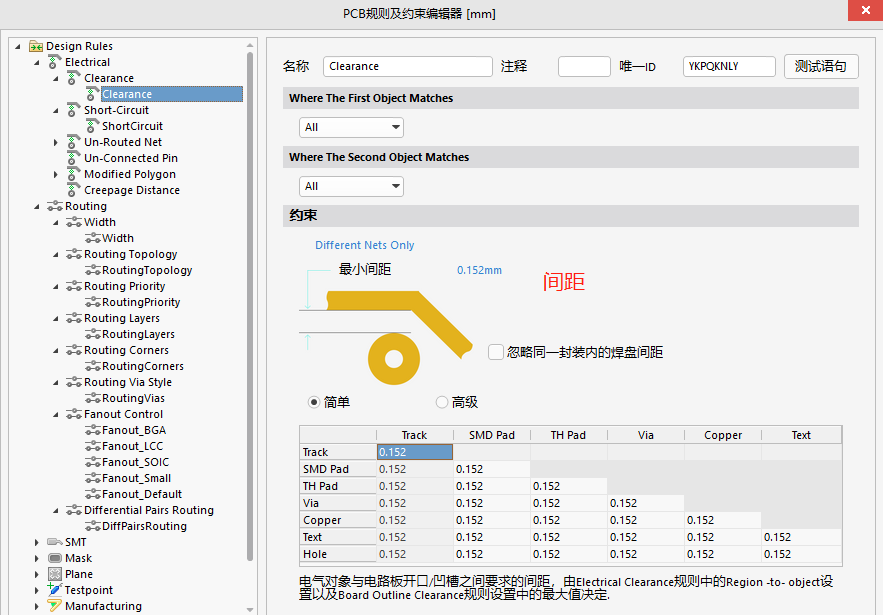Click the Testpoint category icon
This screenshot has height=615, width=883.
pyautogui.click(x=55, y=590)
